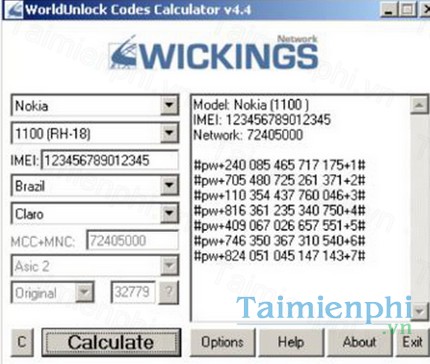430x364 pixels.
Task: Click the results scrollbar down arrow
Action: 419,312
